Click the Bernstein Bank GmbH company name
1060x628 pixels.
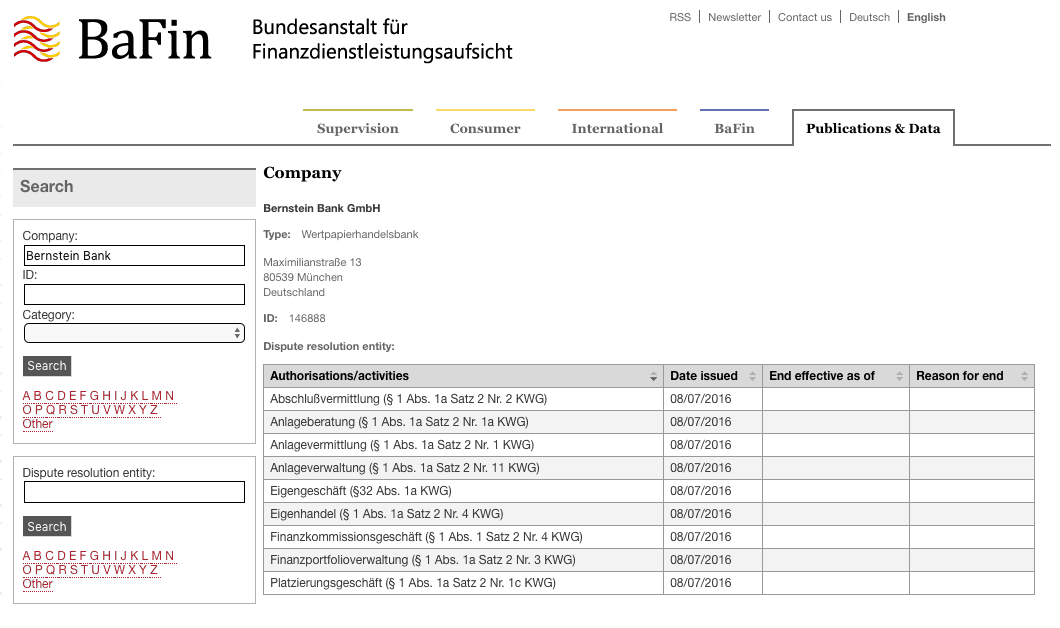322,208
